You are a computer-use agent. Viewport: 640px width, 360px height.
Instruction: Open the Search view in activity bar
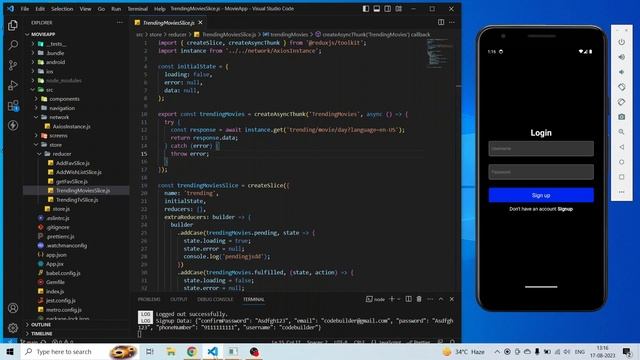click(13, 45)
